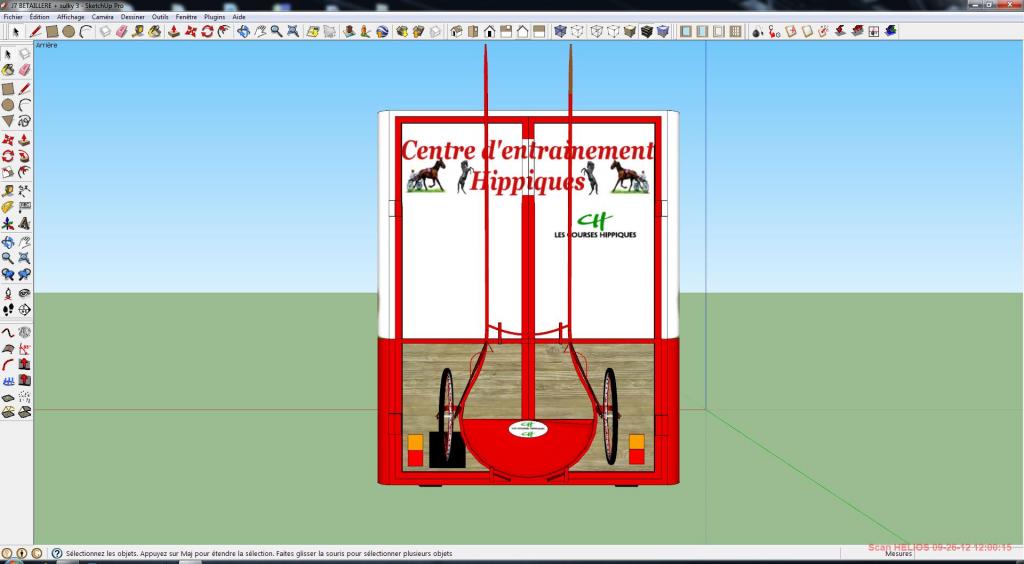Switch to the Iso view
This screenshot has width=1024, height=564.
tap(456, 31)
